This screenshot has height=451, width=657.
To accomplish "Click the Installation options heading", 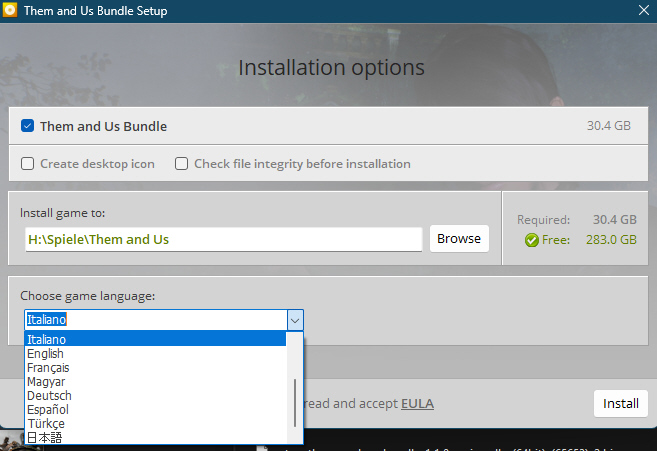I will [x=331, y=67].
